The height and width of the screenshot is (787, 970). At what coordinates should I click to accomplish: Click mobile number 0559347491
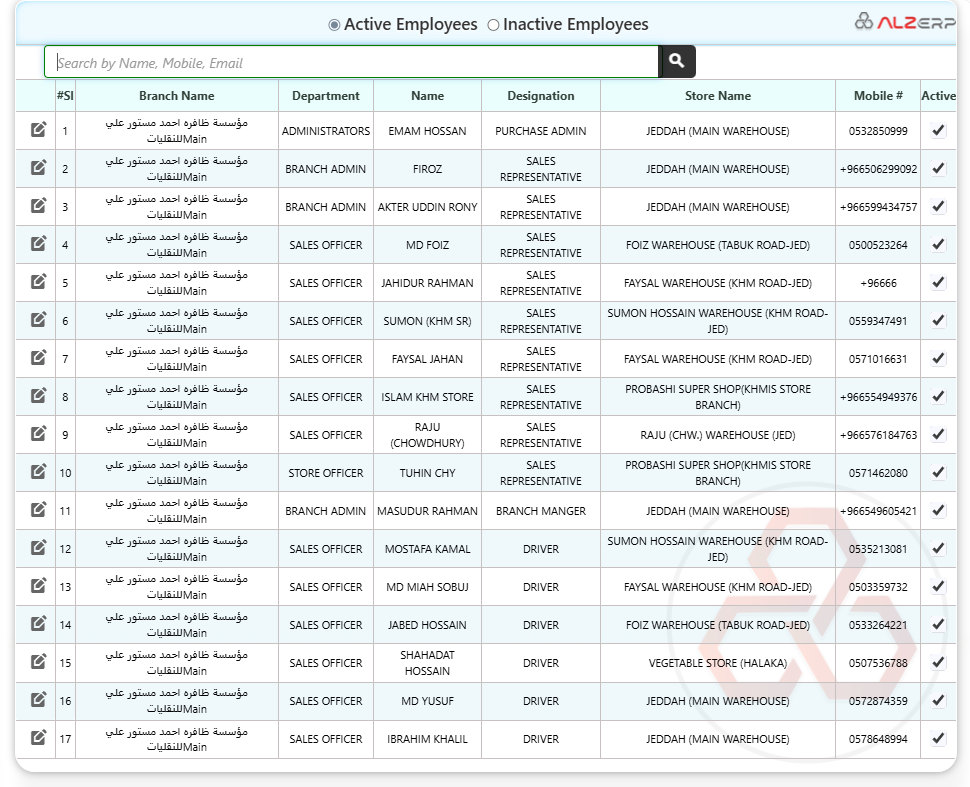[878, 321]
